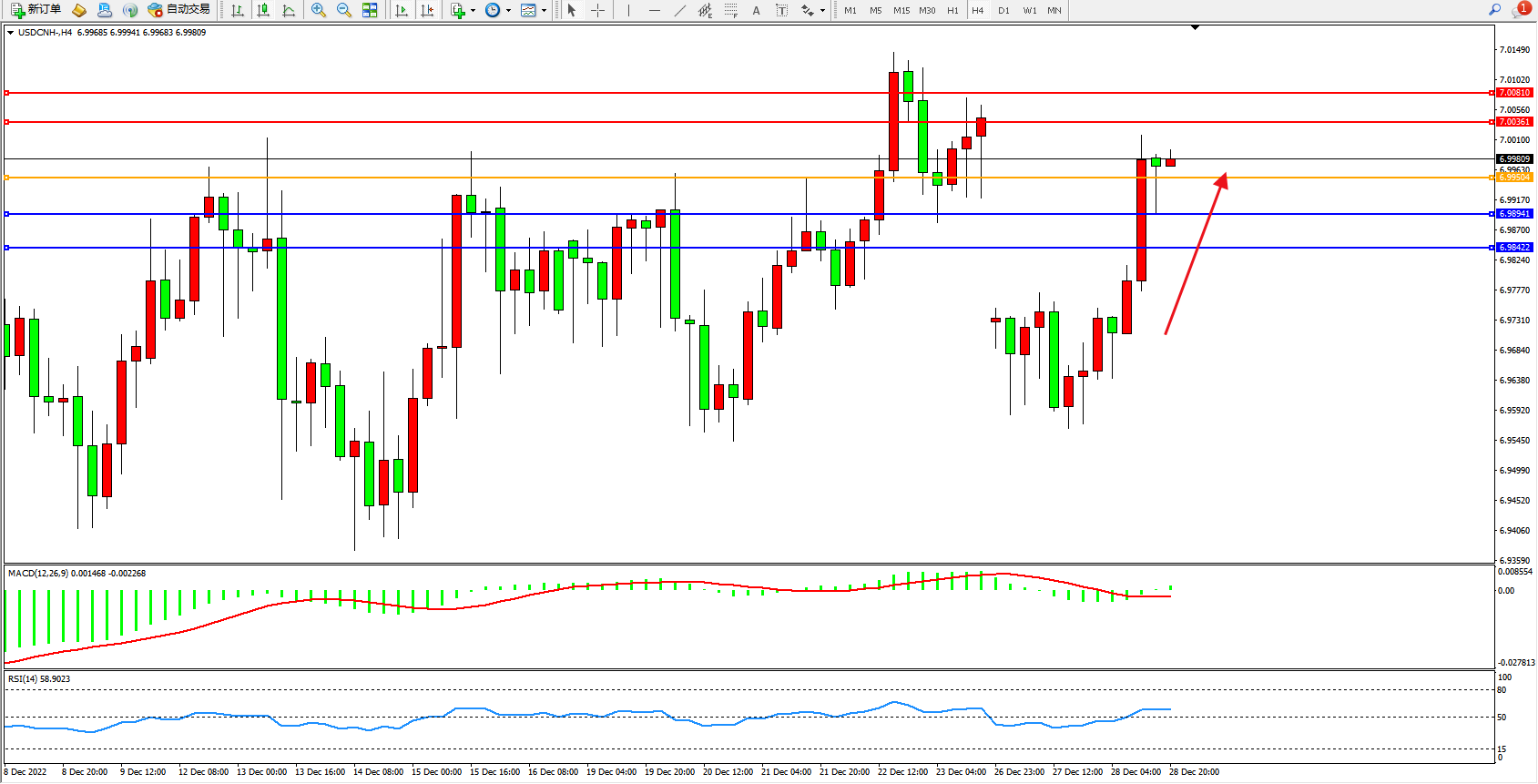1538x784 pixels.
Task: Zoom out of the chart
Action: 344,10
